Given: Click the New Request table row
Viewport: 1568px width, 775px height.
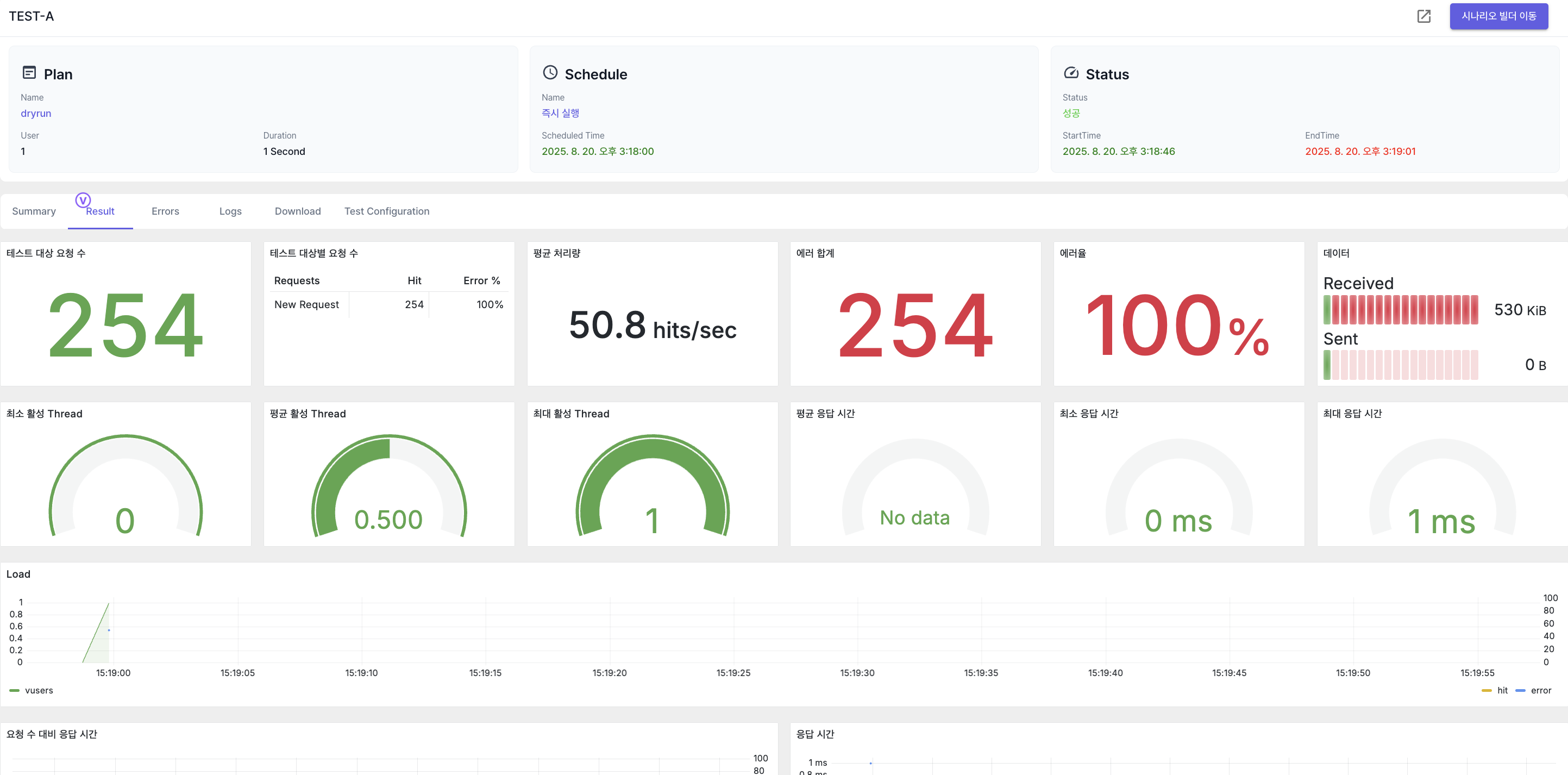Looking at the screenshot, I should click(x=306, y=304).
